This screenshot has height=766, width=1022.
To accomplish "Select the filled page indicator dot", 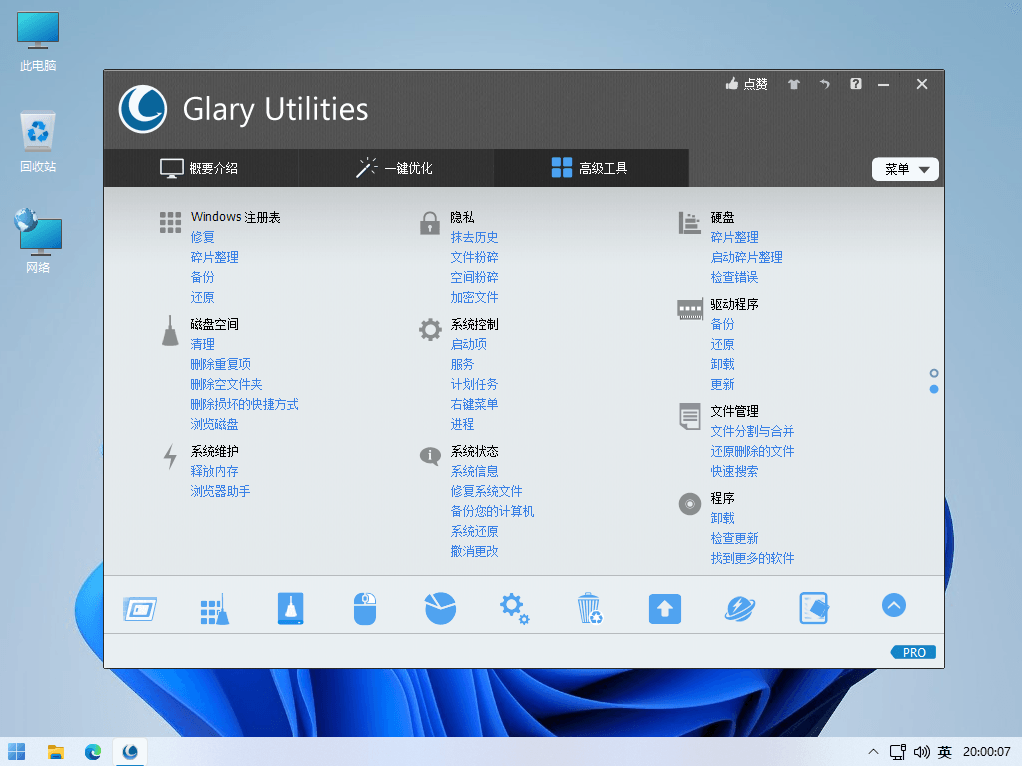I will tap(934, 389).
